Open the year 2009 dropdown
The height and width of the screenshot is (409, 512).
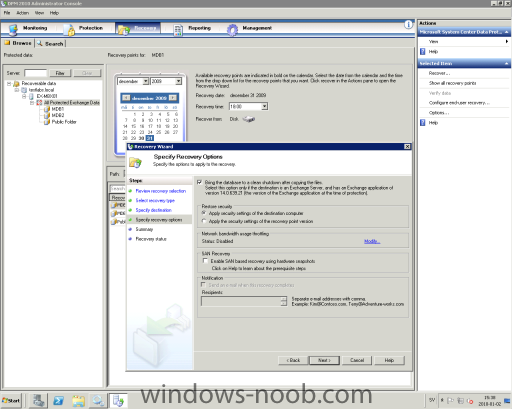click(x=178, y=81)
